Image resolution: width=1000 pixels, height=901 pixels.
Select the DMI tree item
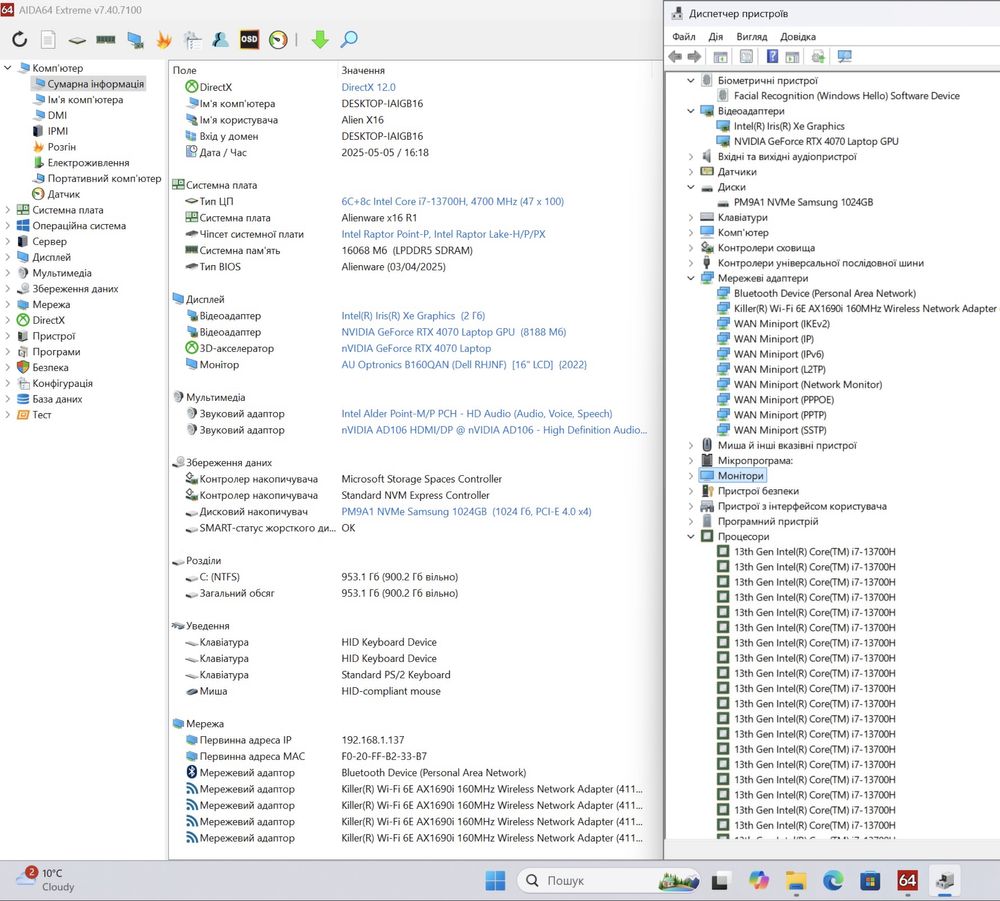click(57, 115)
